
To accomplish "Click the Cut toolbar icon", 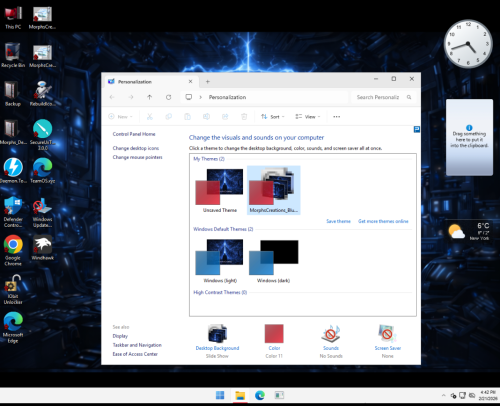I will click(x=150, y=117).
